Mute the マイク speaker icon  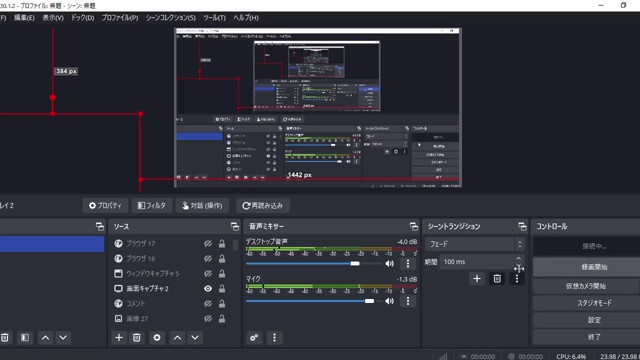pos(389,301)
